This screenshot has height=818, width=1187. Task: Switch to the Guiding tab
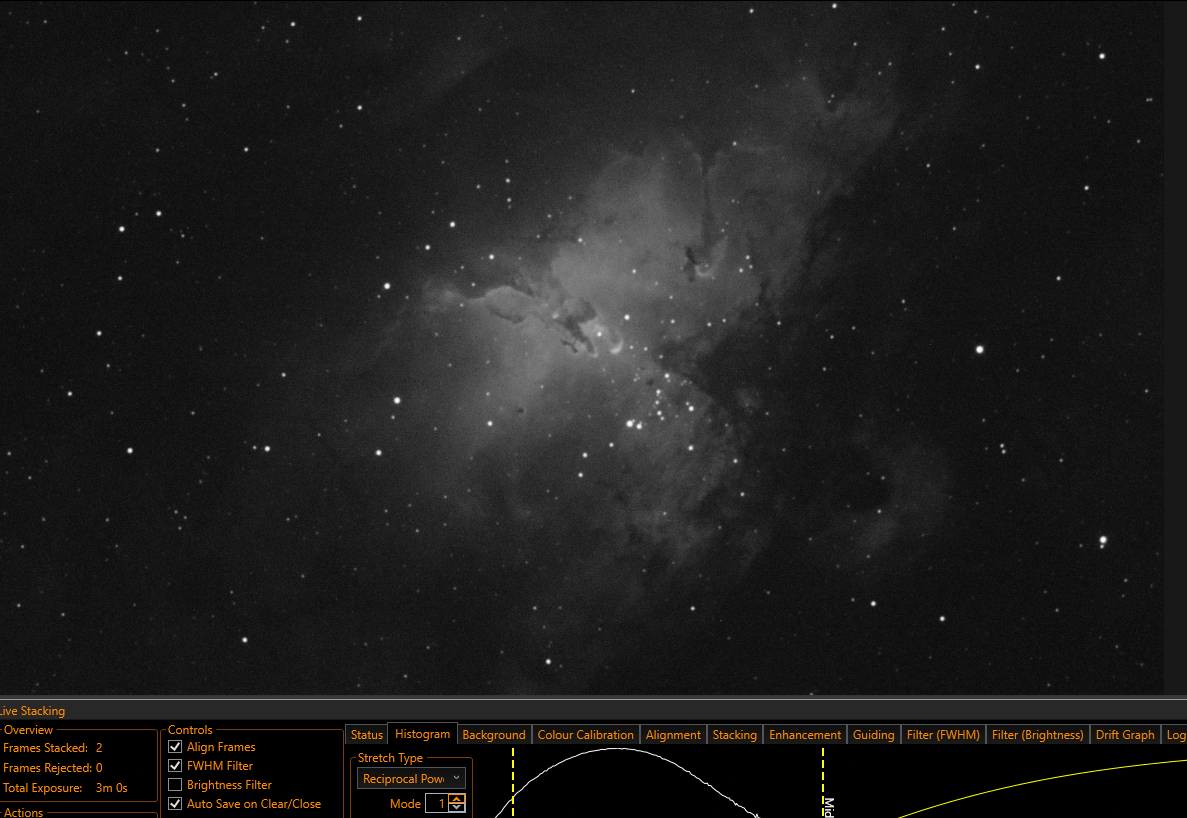pyautogui.click(x=874, y=735)
